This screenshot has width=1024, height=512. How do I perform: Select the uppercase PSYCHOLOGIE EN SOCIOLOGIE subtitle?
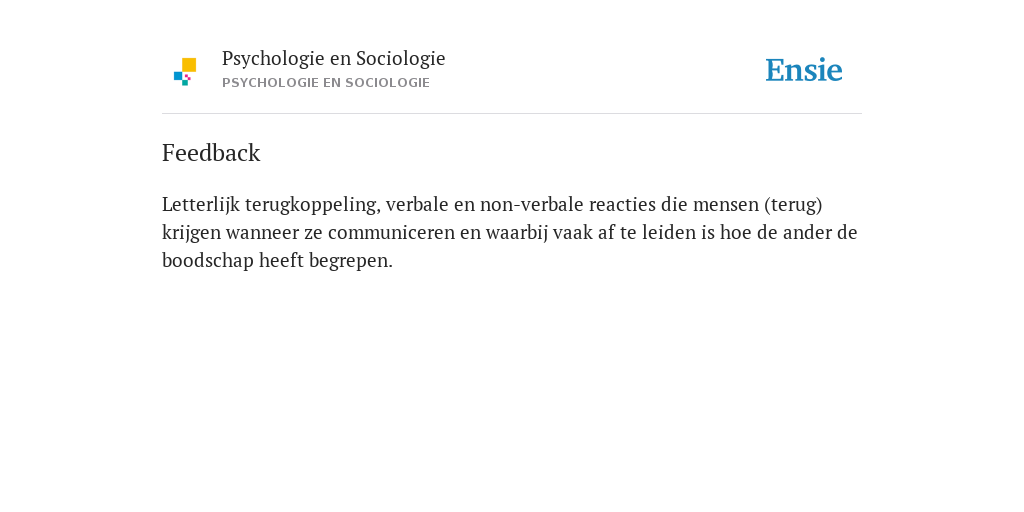tap(326, 83)
